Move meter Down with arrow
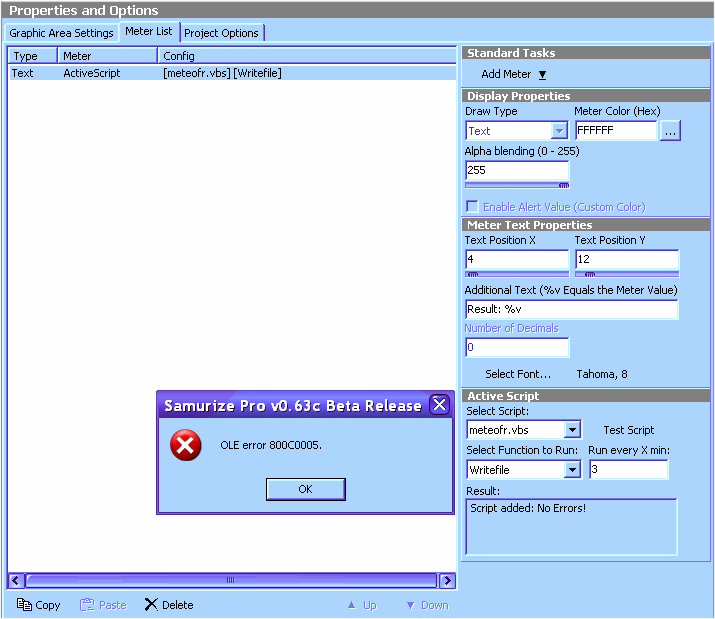 click(x=411, y=605)
